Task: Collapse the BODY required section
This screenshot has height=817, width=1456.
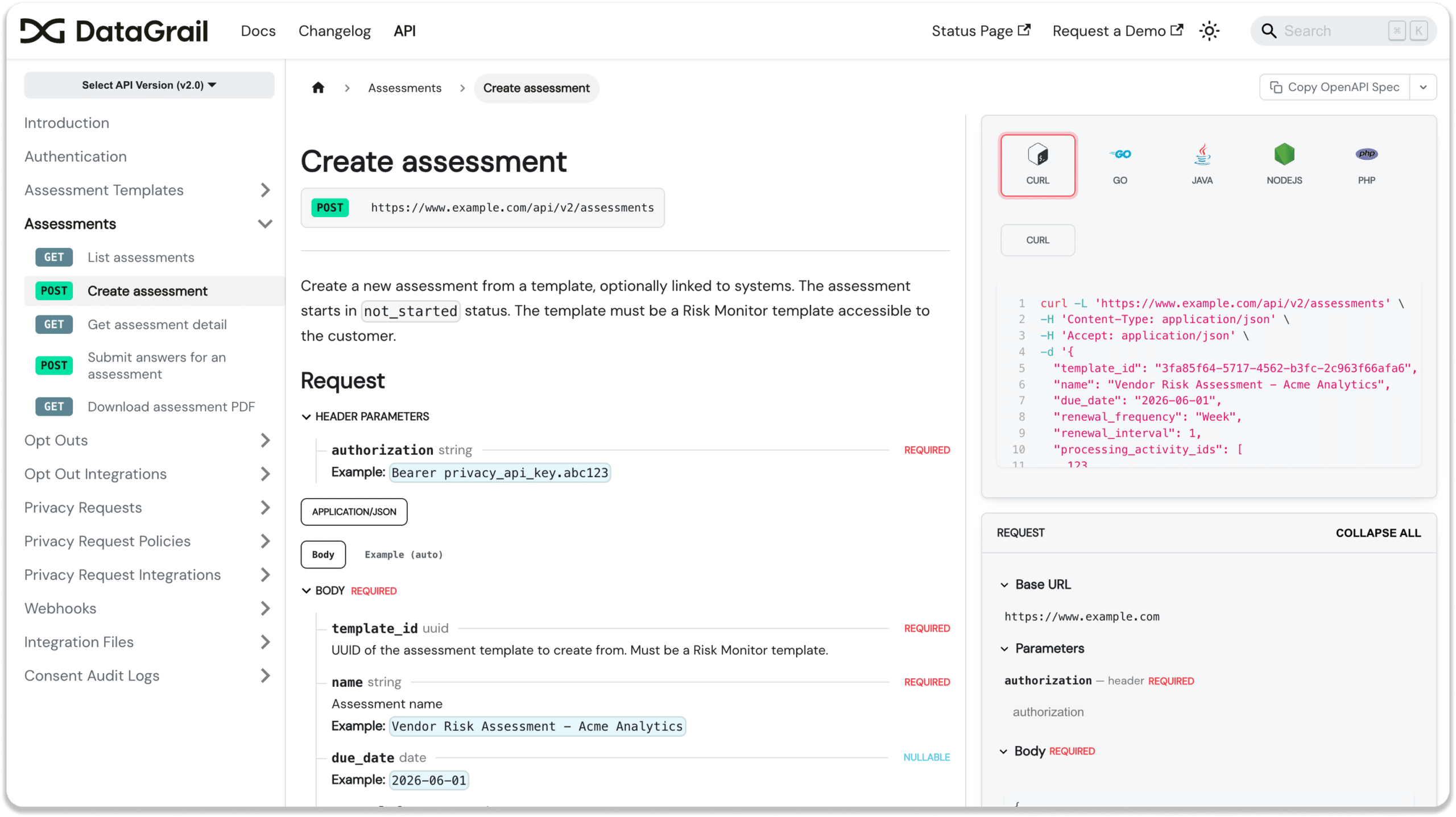Action: tap(349, 591)
